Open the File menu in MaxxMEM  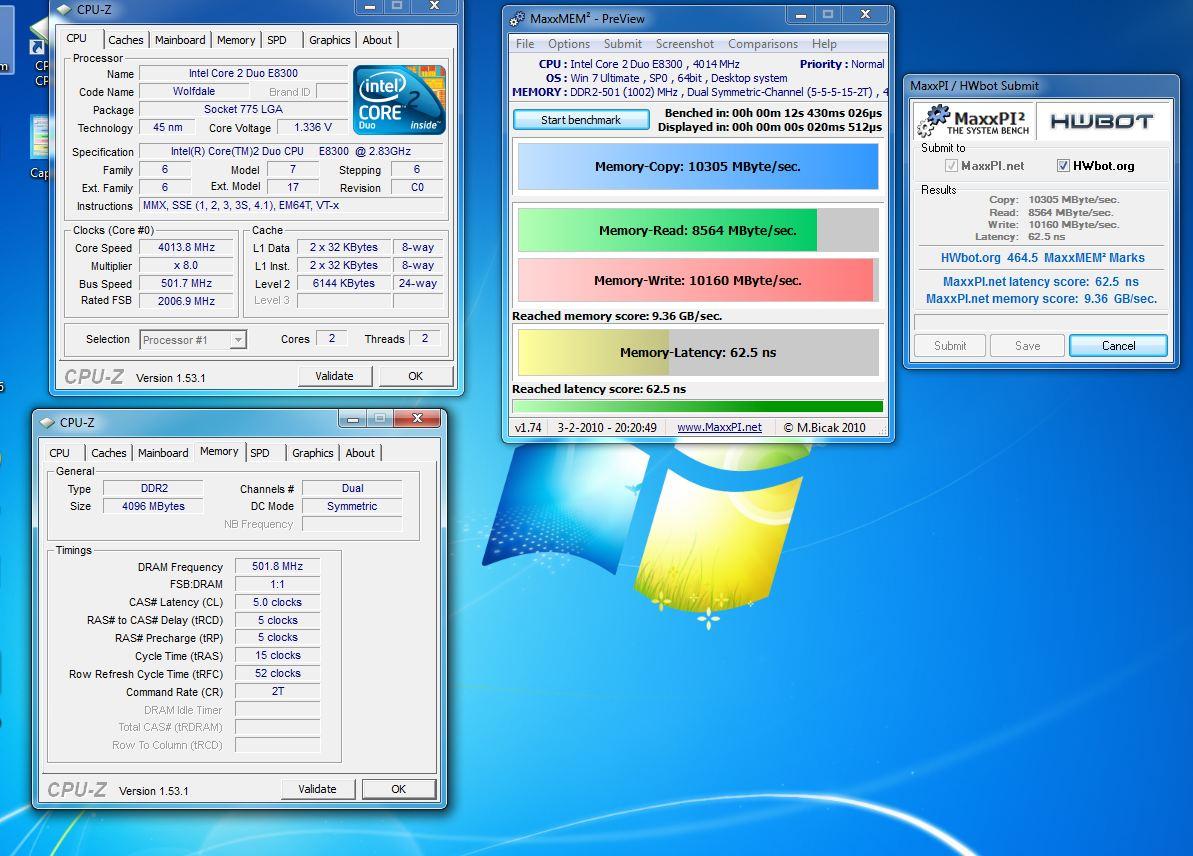click(x=525, y=44)
